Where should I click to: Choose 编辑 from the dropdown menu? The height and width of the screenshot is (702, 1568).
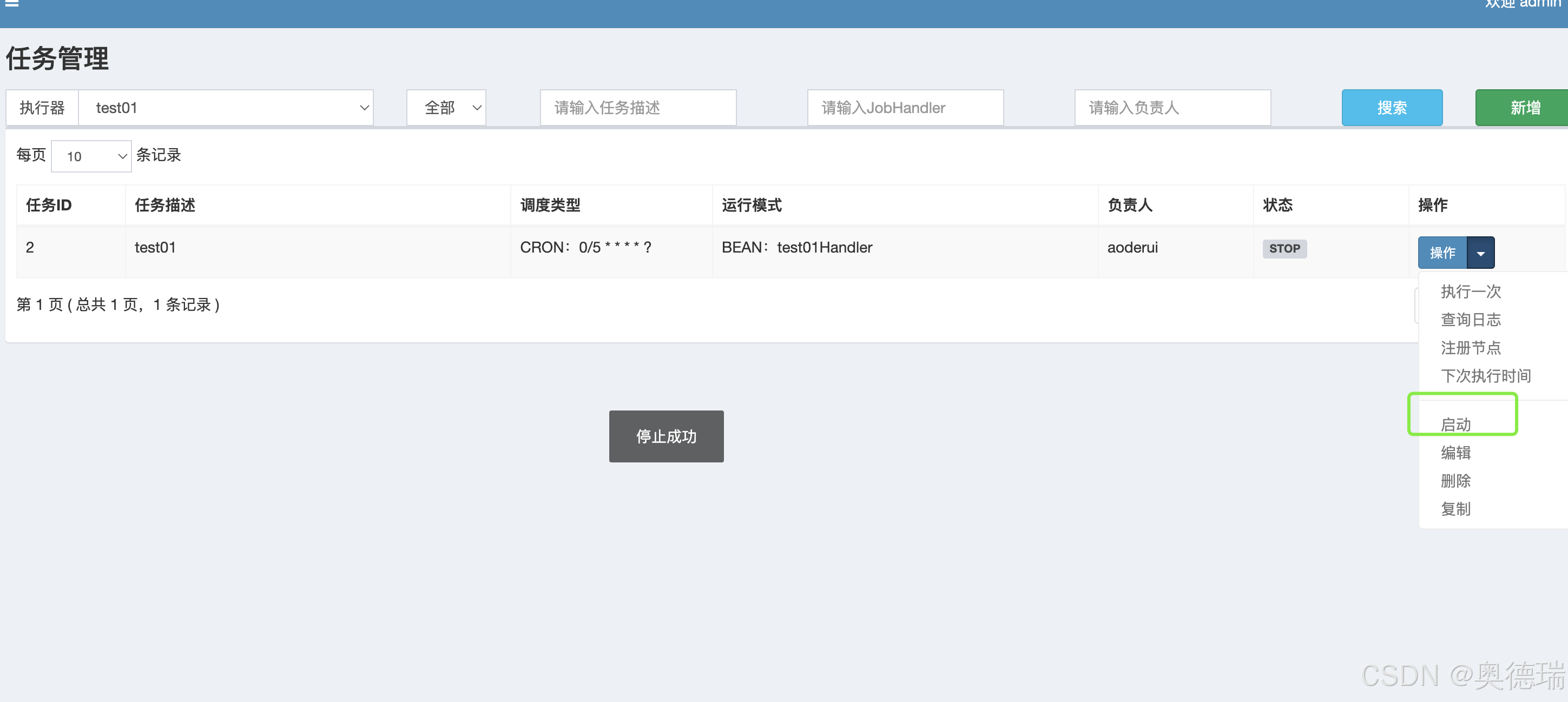[x=1455, y=453]
